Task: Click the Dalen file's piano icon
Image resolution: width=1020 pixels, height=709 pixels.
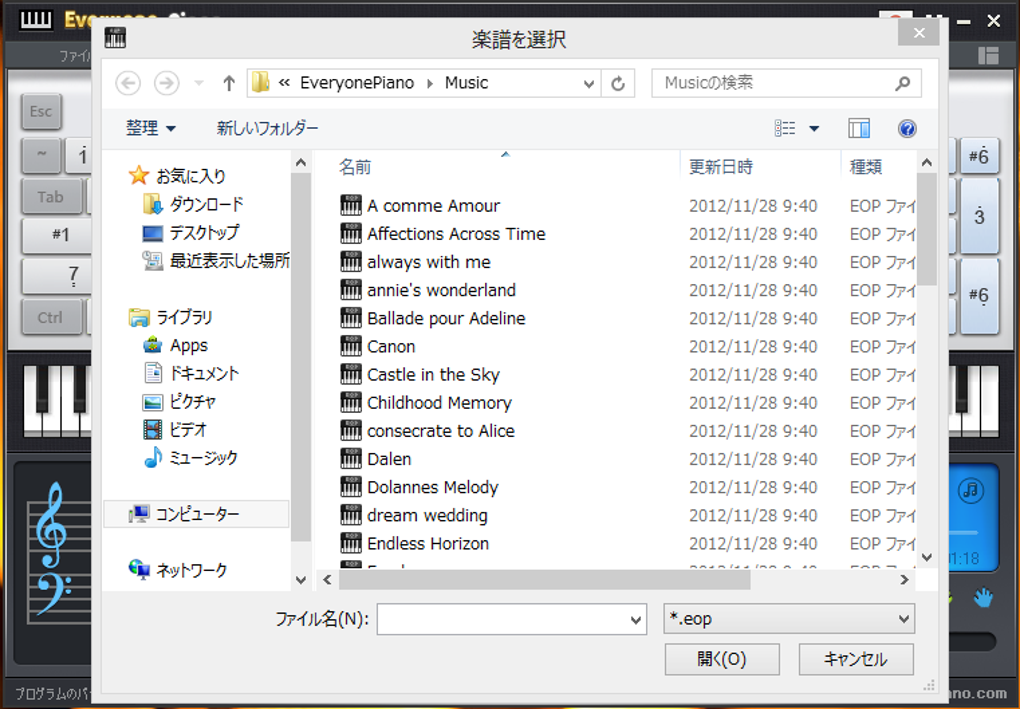Action: pos(351,458)
